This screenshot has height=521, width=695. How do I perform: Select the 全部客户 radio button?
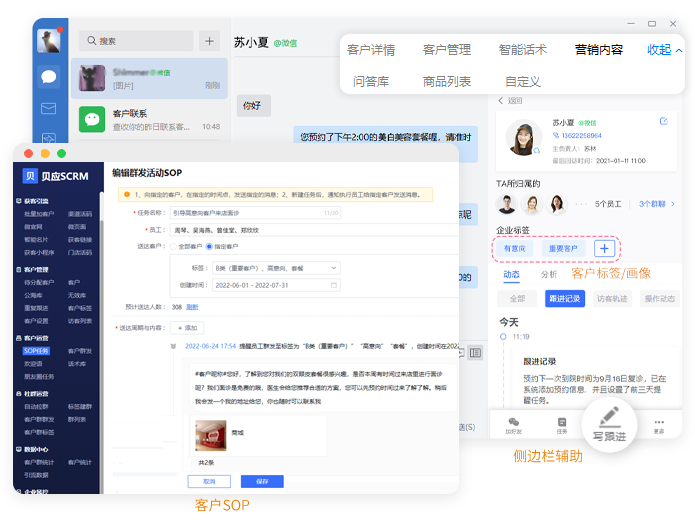pyautogui.click(x=173, y=247)
